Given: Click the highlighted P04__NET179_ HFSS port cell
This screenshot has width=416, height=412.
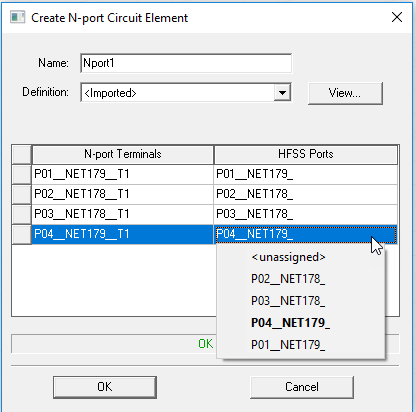Looking at the screenshot, I should [306, 234].
